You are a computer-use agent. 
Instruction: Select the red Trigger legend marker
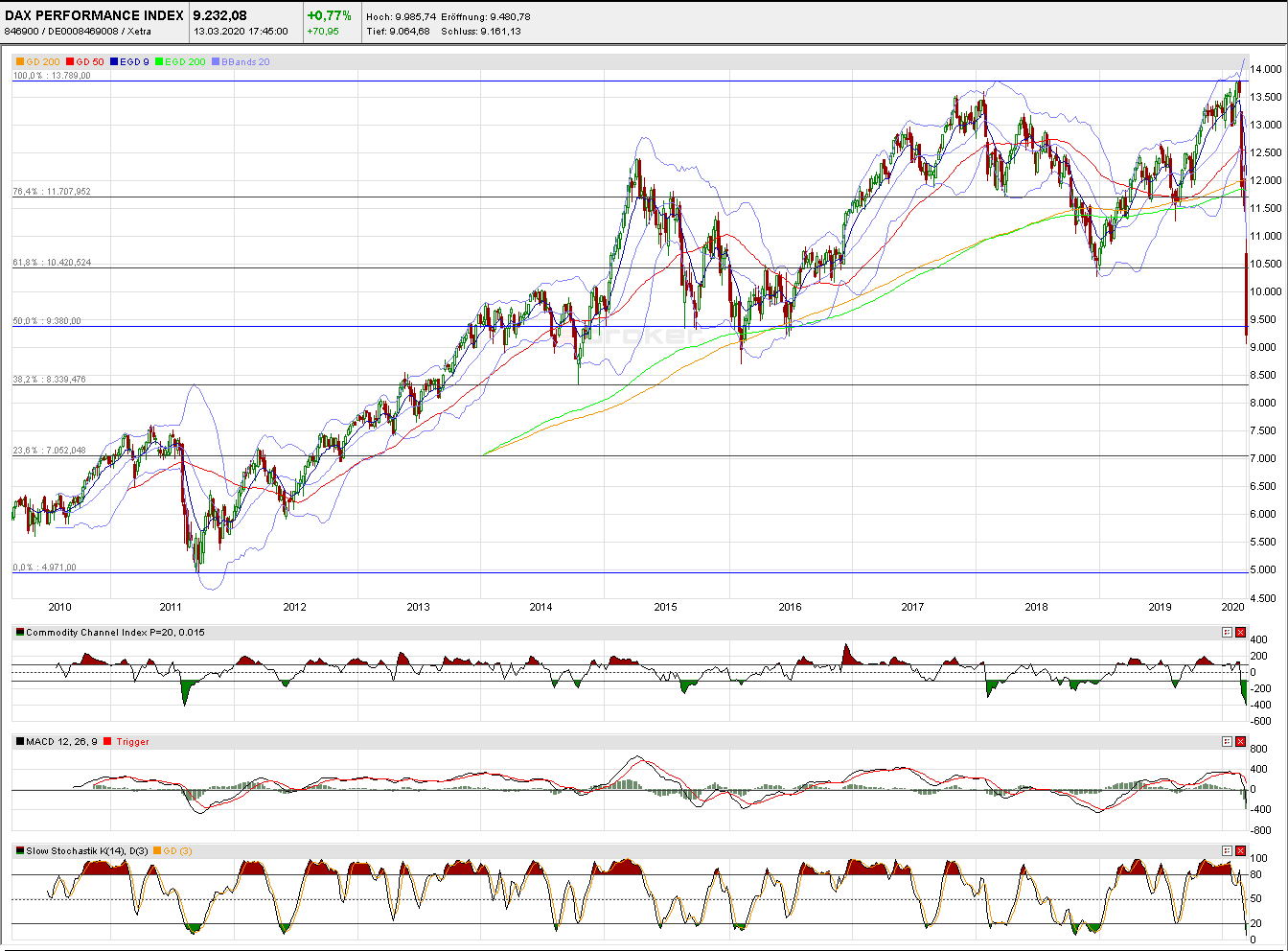(x=106, y=741)
